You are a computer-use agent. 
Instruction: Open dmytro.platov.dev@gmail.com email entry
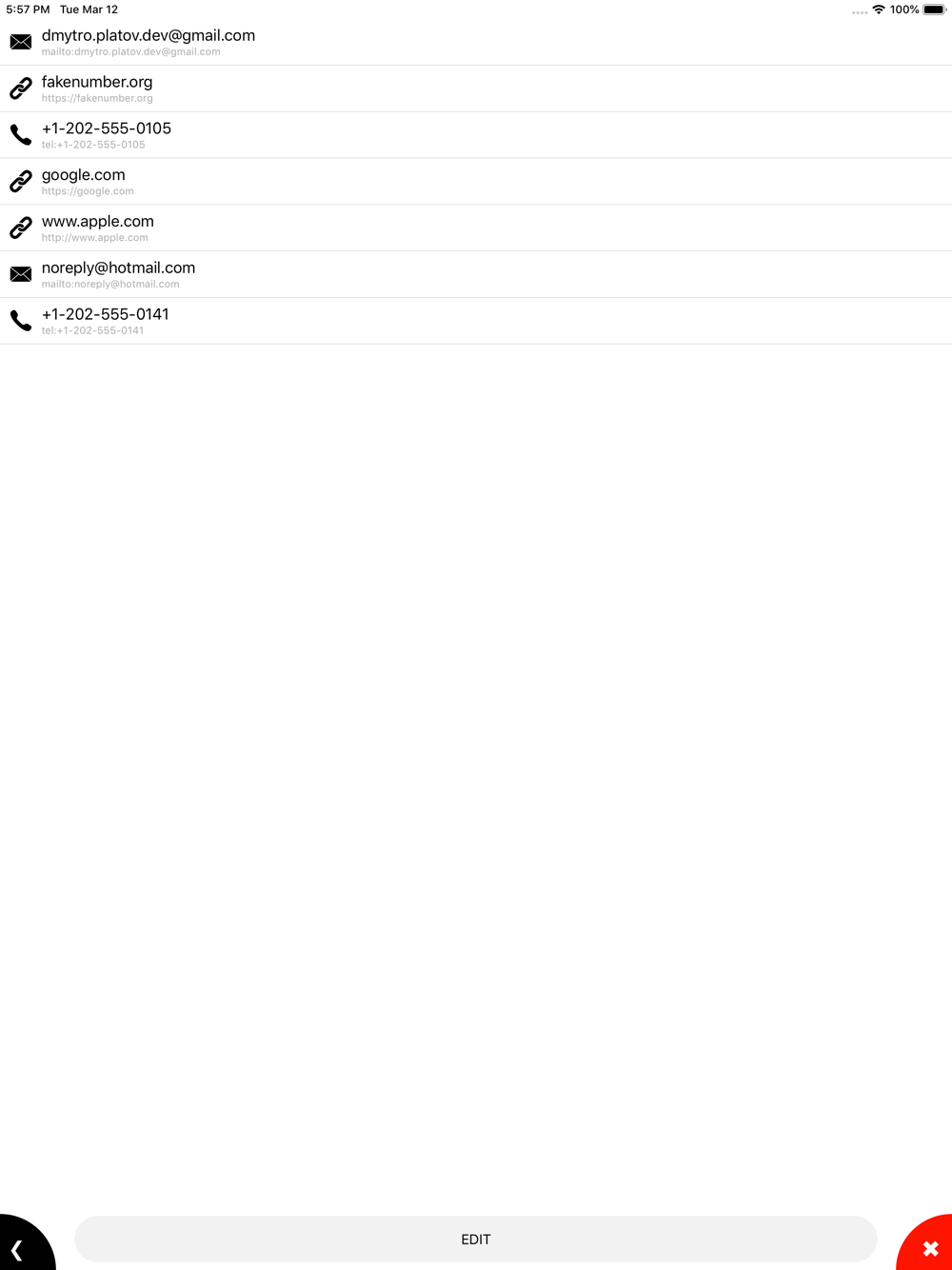click(149, 35)
